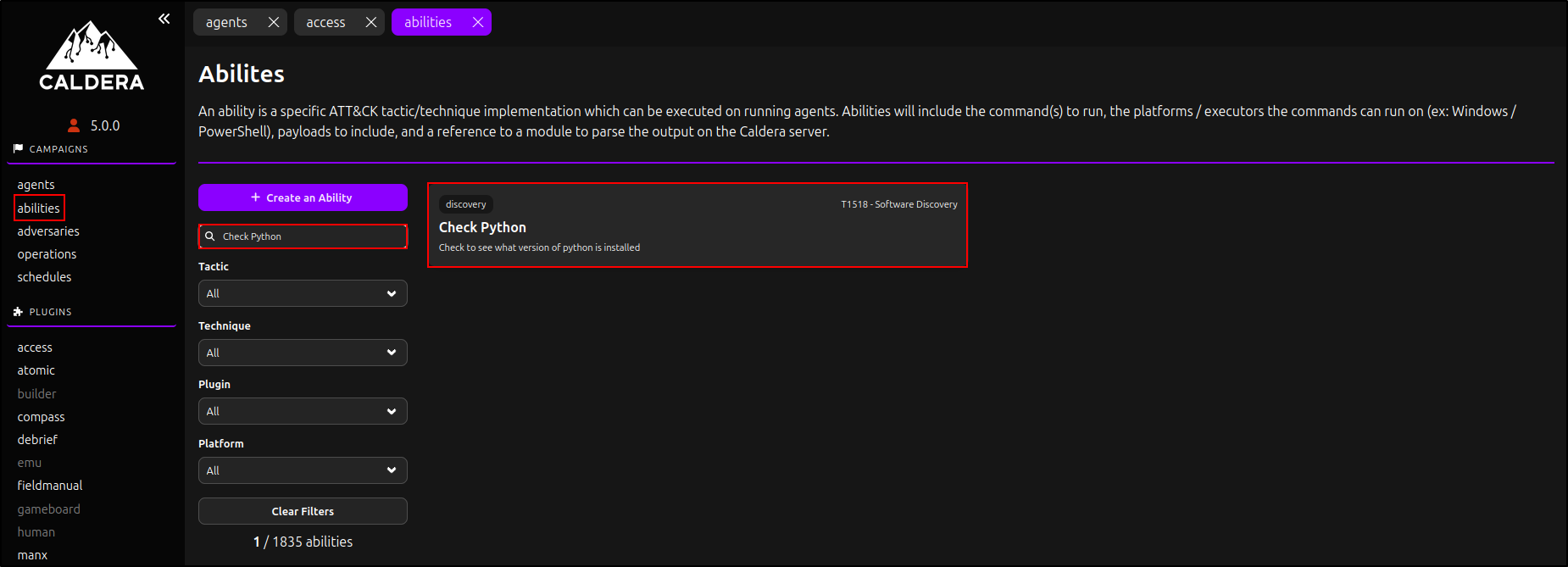Collapse the sidebar with double-chevron icon

pyautogui.click(x=164, y=19)
